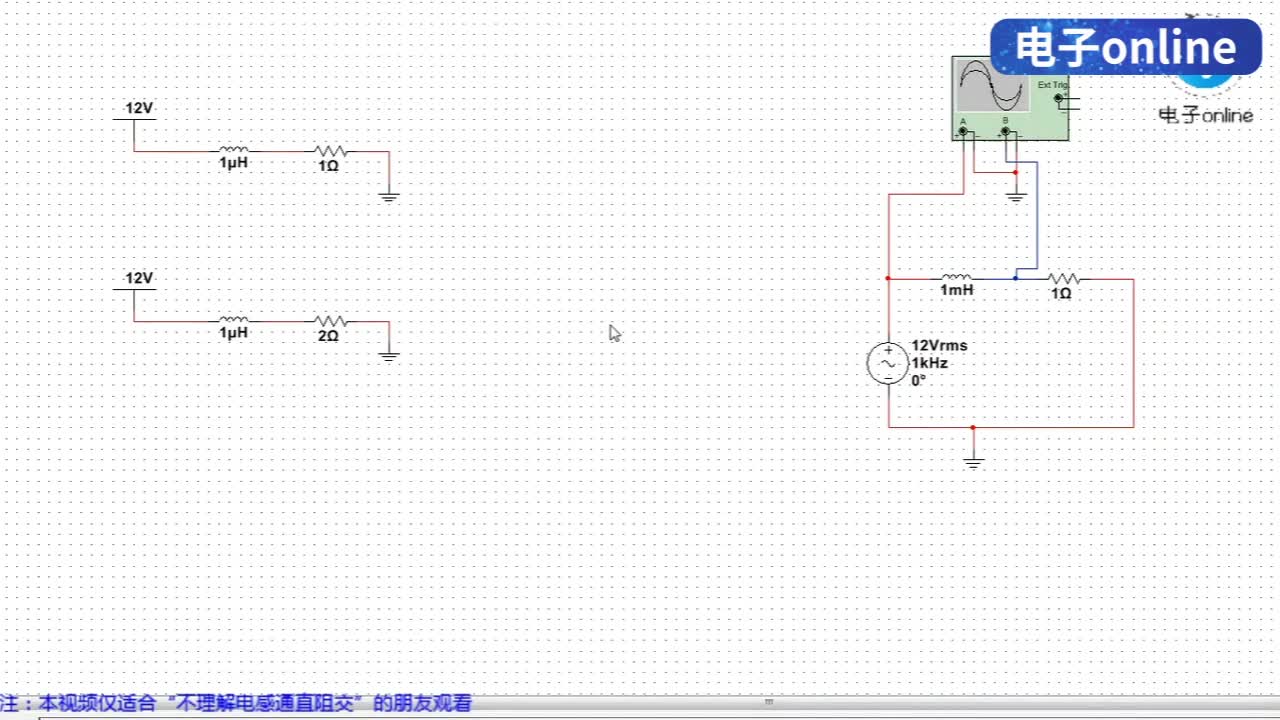Select the ground symbol wired to the oscilloscope
Image resolution: width=1280 pixels, height=720 pixels.
1016,195
